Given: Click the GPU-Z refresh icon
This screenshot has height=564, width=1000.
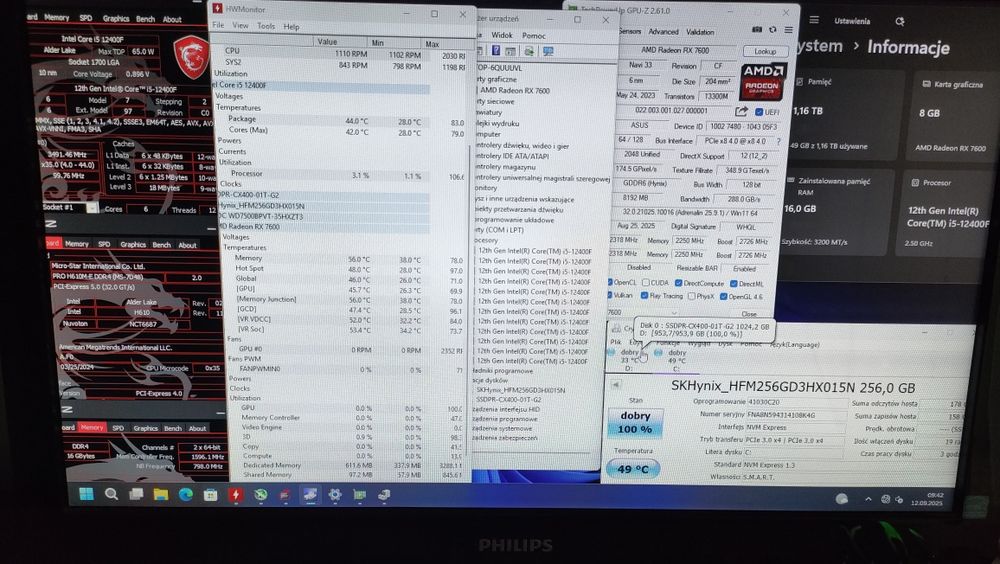Looking at the screenshot, I should click(773, 30).
